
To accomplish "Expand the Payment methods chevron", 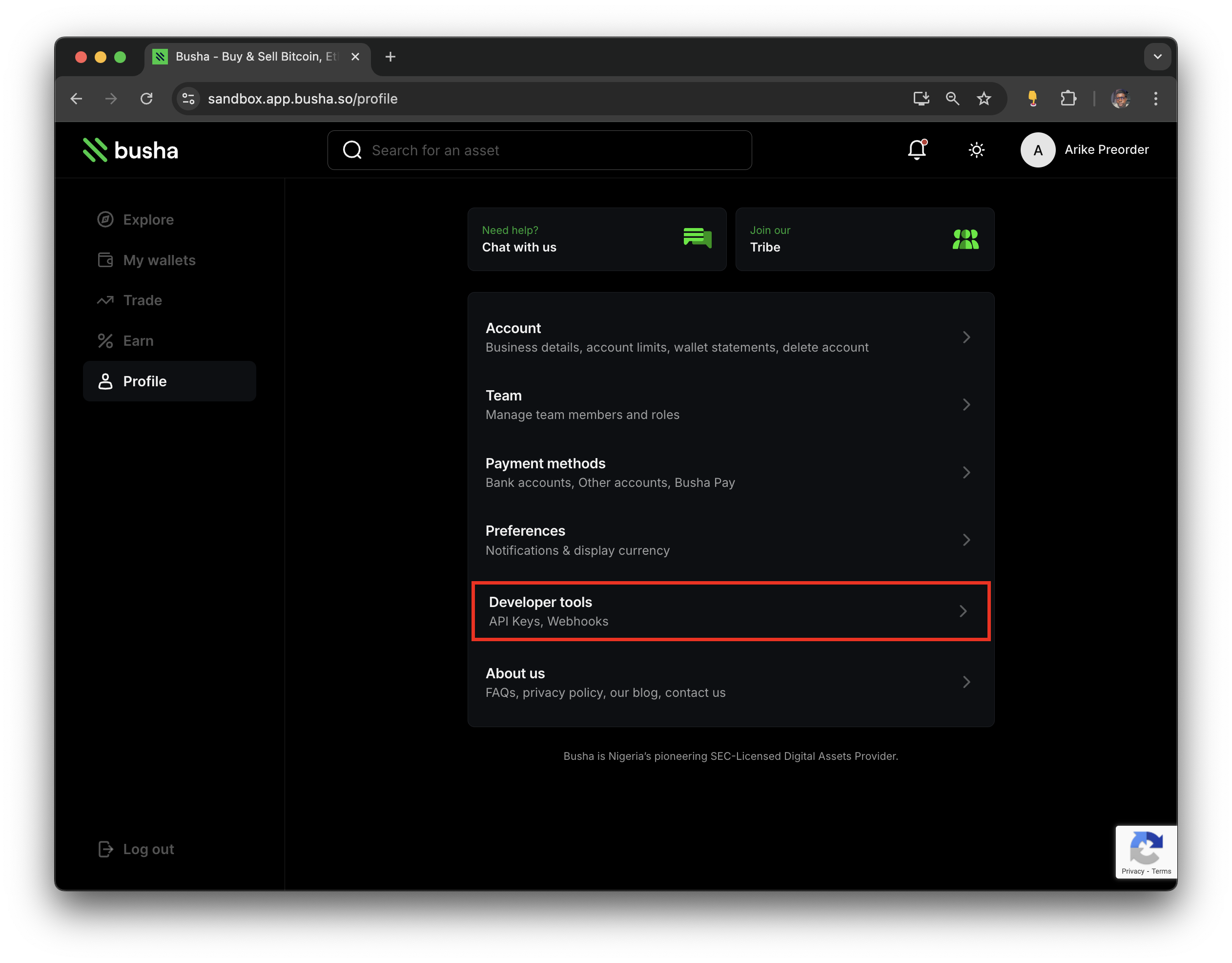I will tap(967, 473).
